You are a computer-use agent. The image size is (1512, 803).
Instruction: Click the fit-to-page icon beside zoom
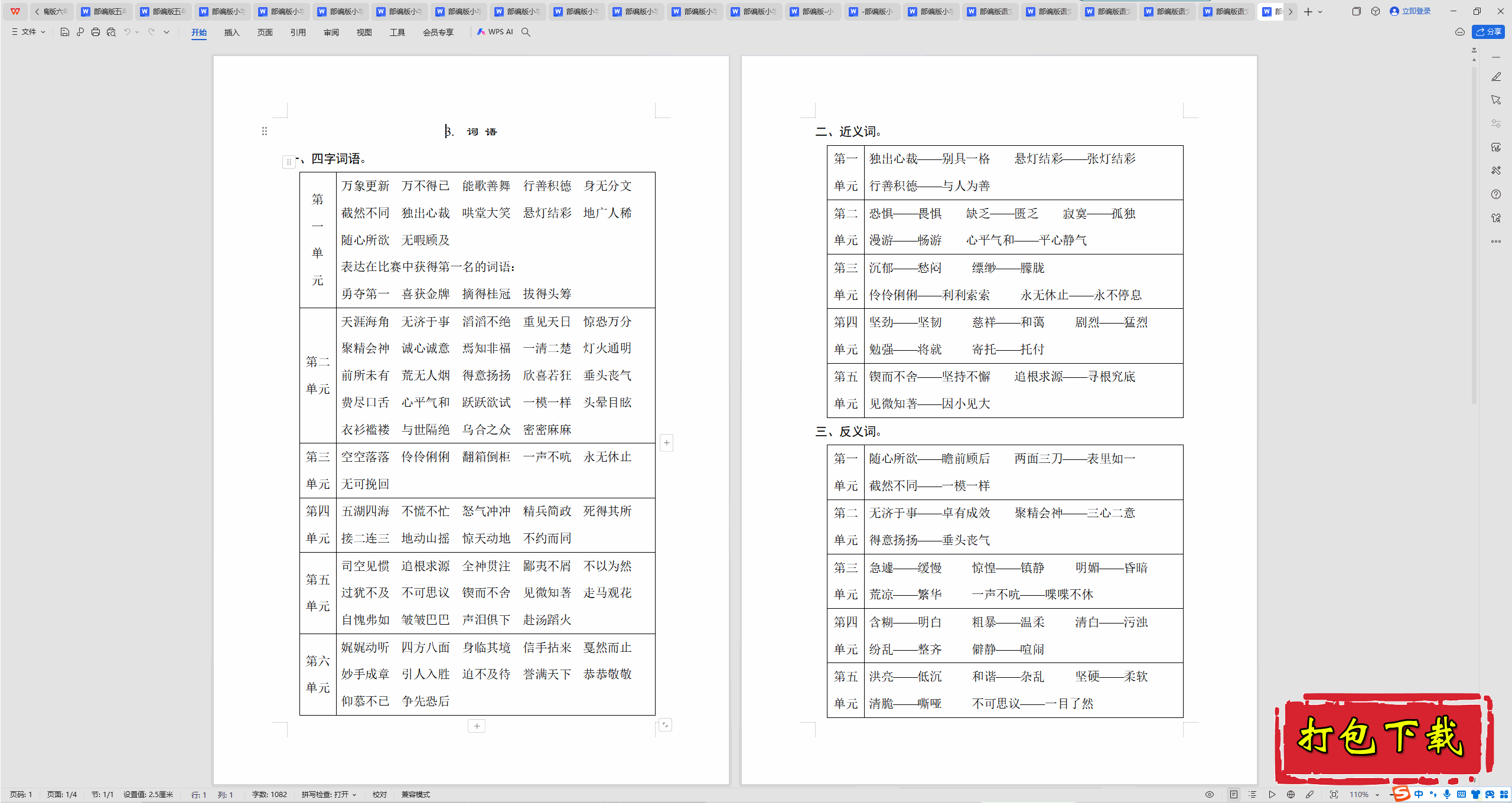point(1334,795)
